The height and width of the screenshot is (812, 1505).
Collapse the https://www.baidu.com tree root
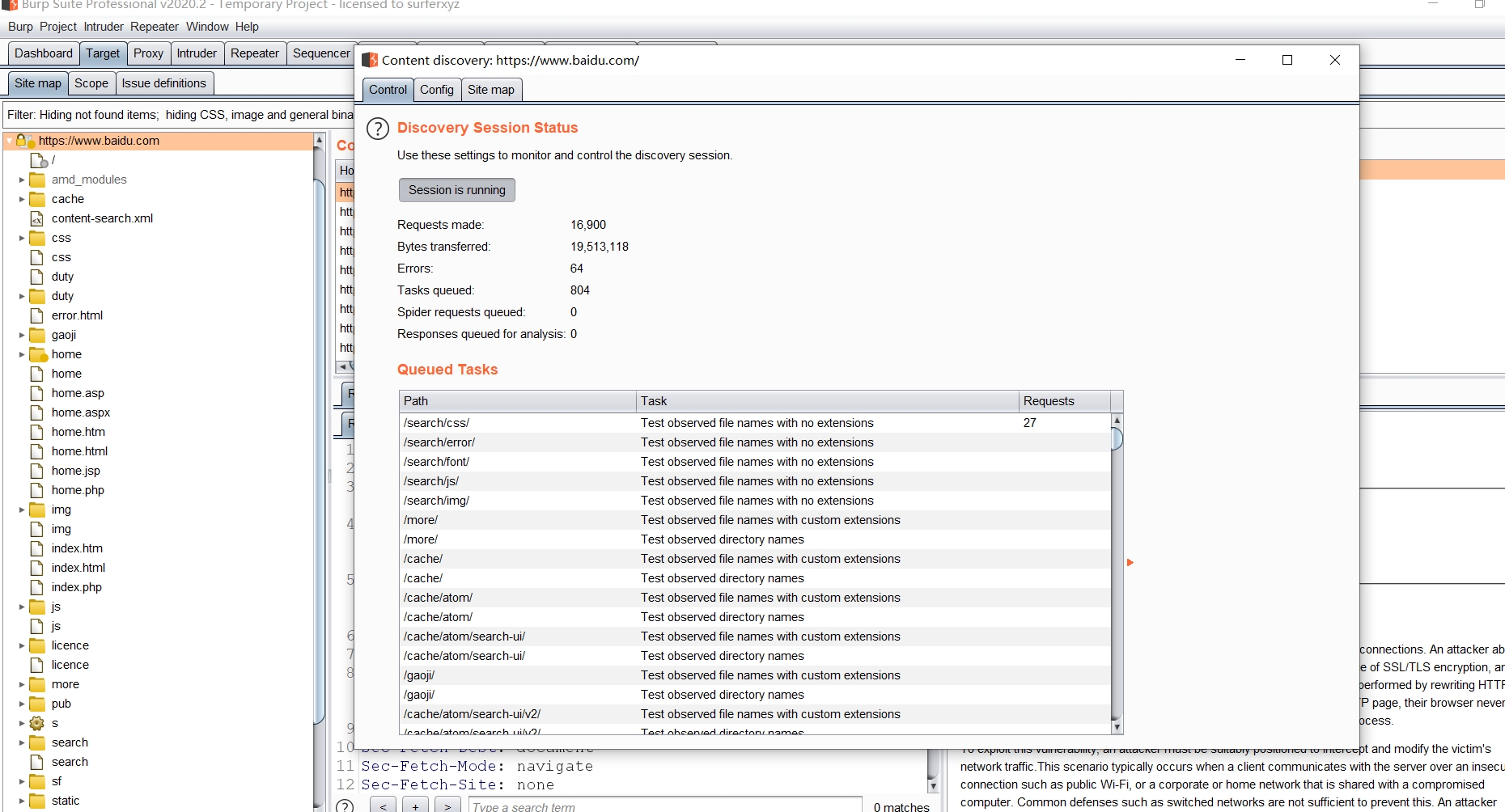pos(9,141)
